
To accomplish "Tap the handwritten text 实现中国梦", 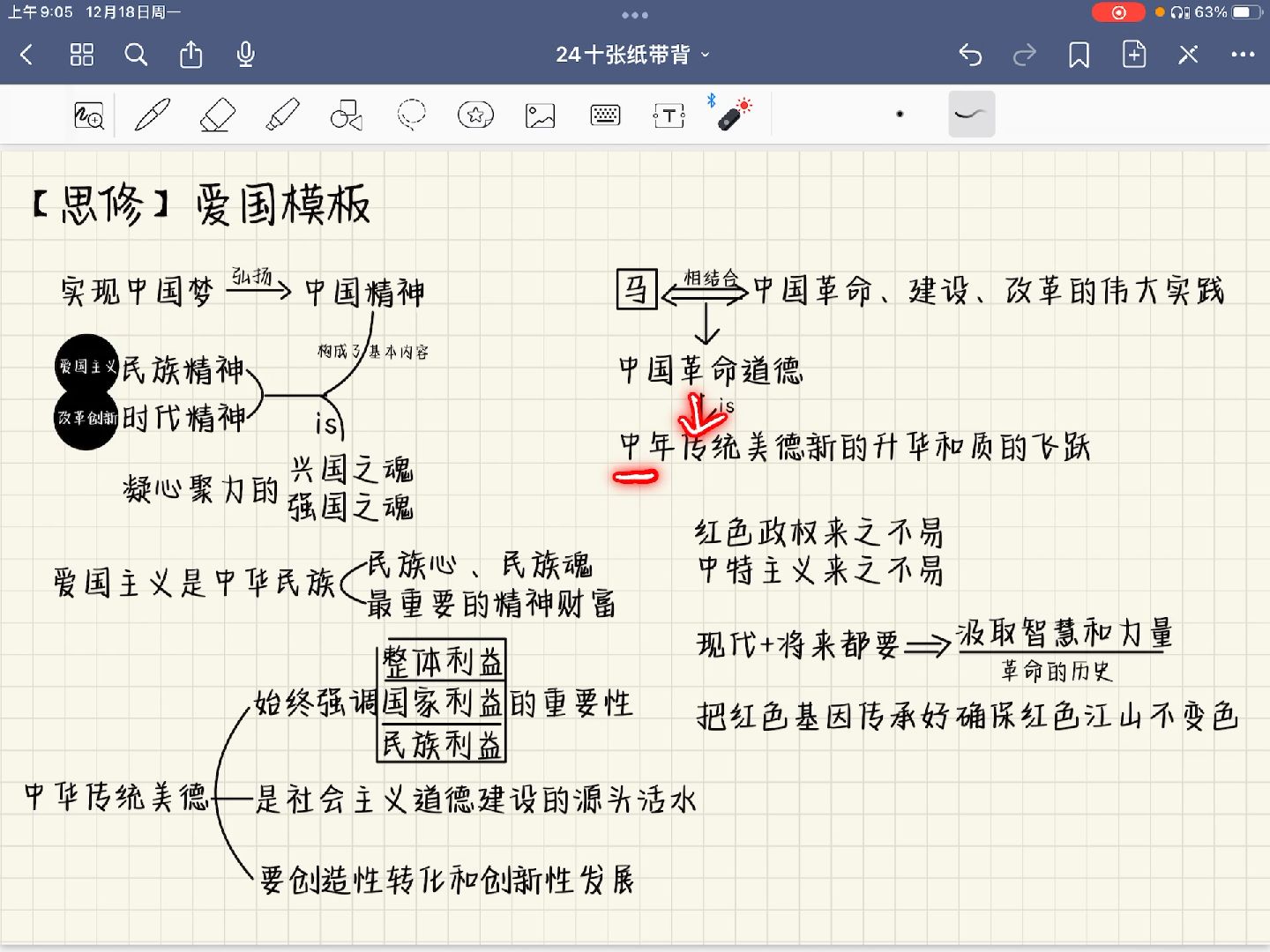I will (137, 290).
